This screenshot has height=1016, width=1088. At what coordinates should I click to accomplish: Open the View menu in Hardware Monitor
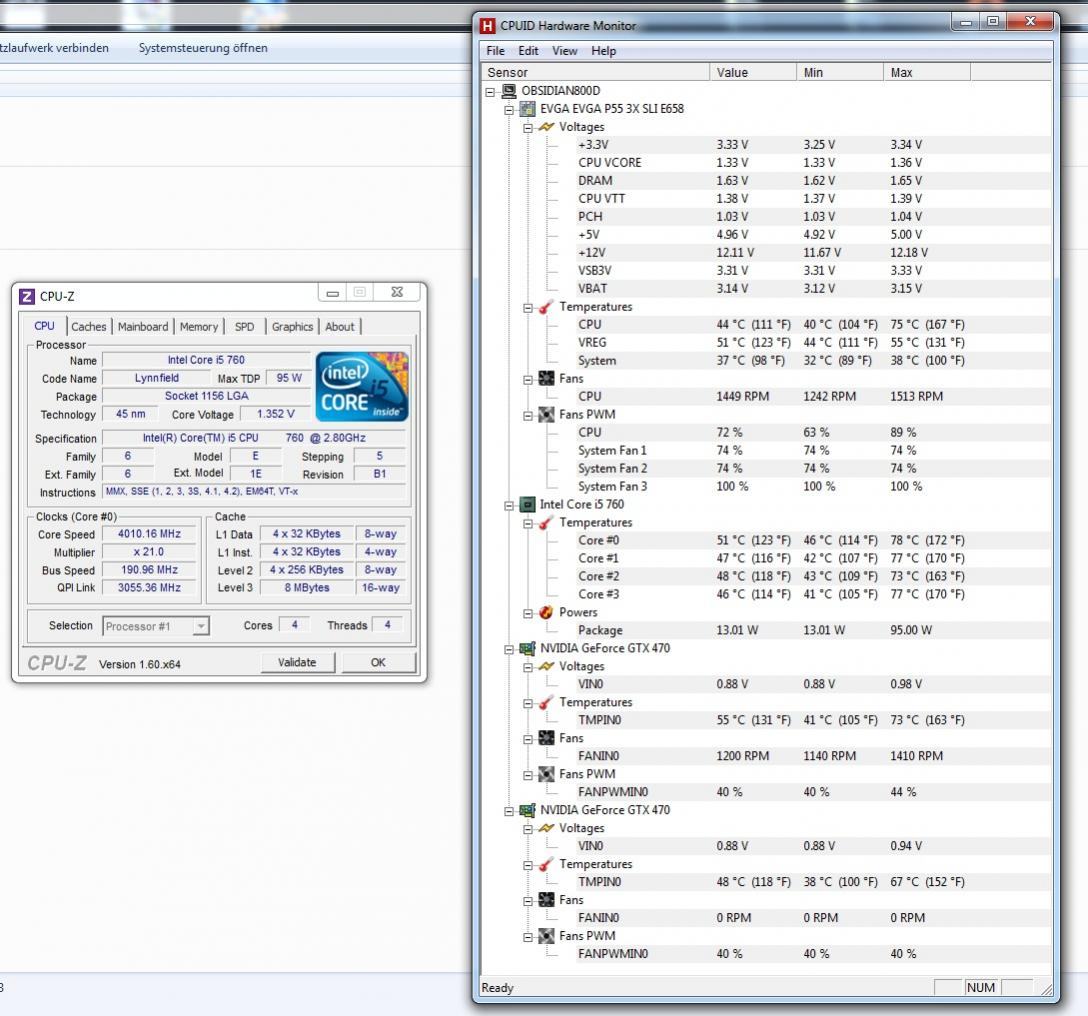pos(564,51)
